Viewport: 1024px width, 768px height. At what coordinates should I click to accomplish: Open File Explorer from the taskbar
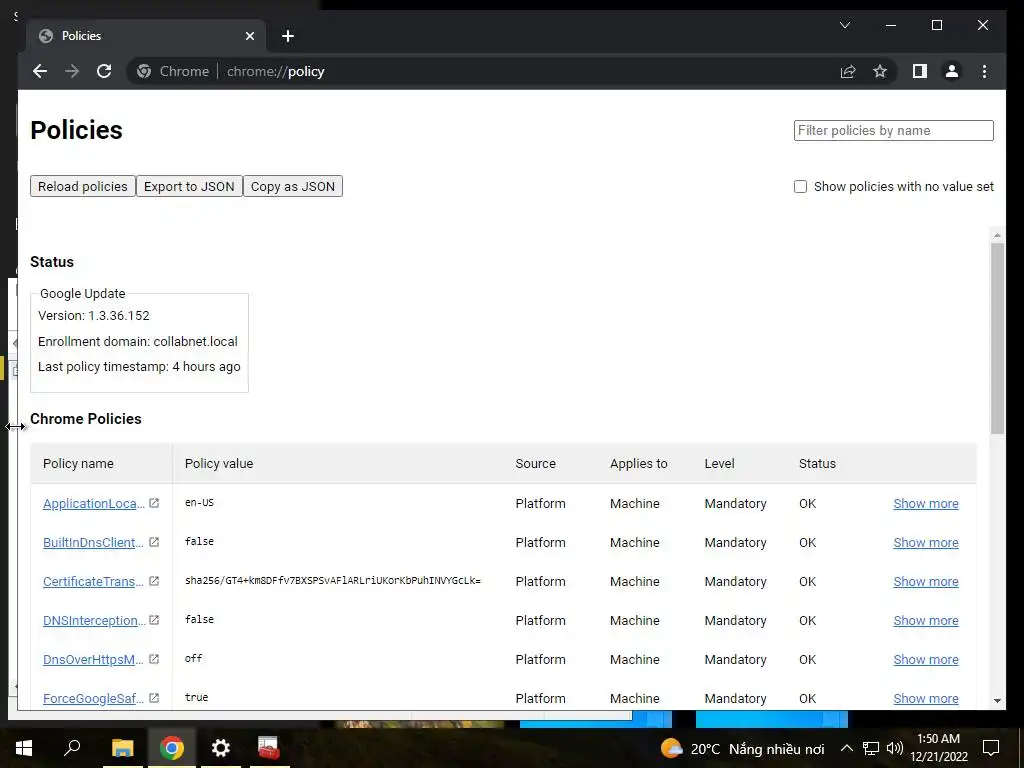click(x=122, y=748)
